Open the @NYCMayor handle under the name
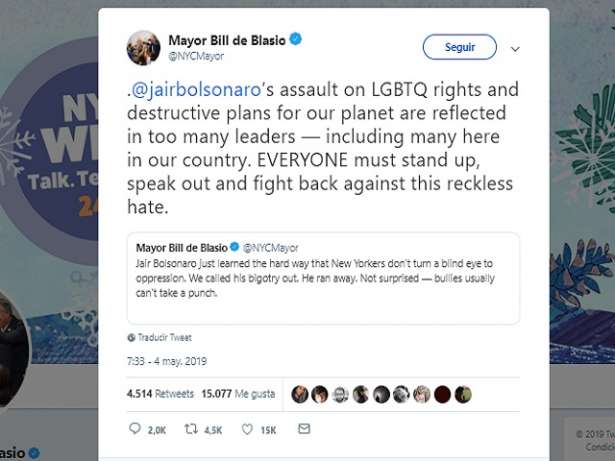 click(x=196, y=56)
